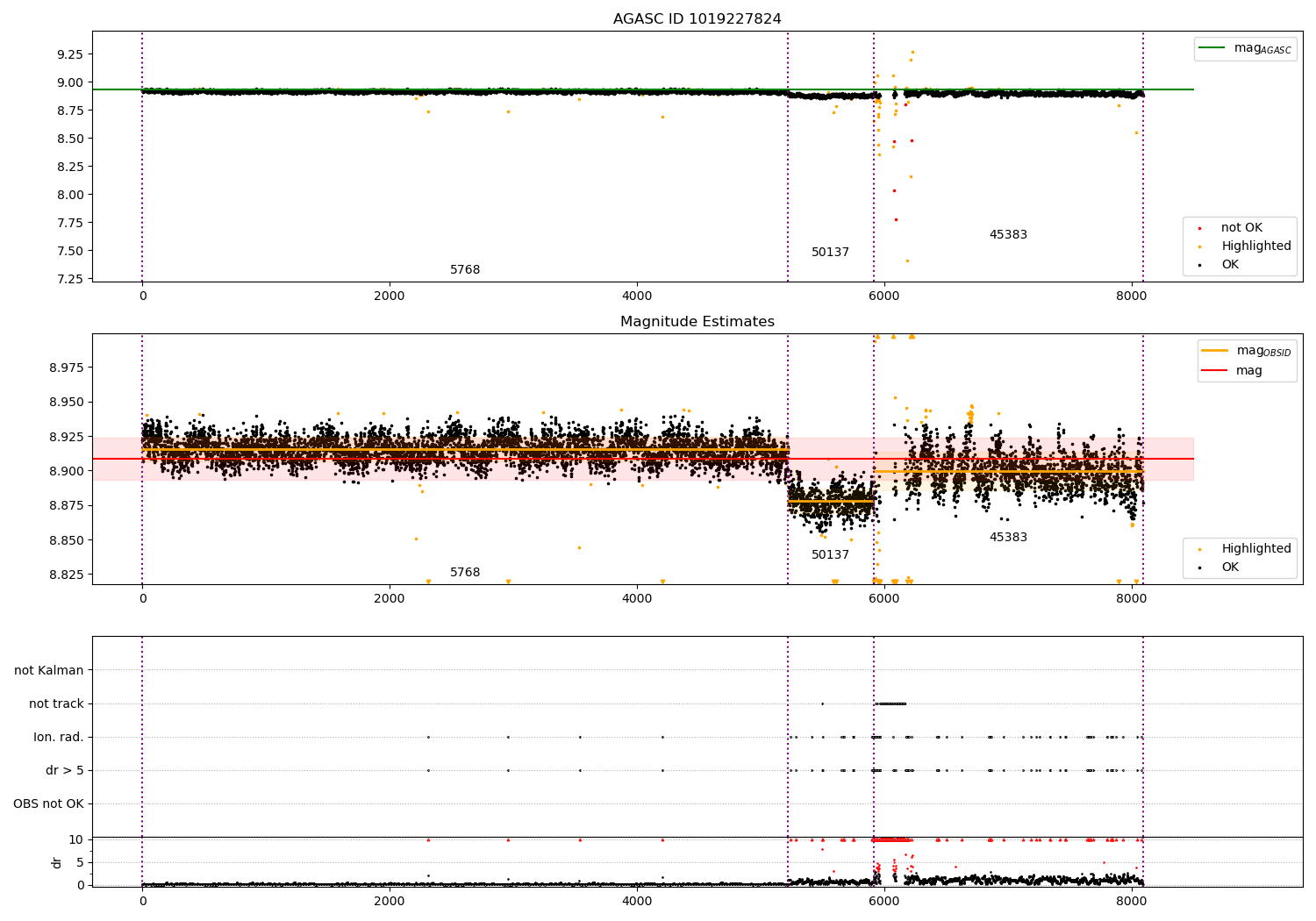Click the red mag legend line sample
The width and height of the screenshot is (1316, 921).
coord(1215,370)
